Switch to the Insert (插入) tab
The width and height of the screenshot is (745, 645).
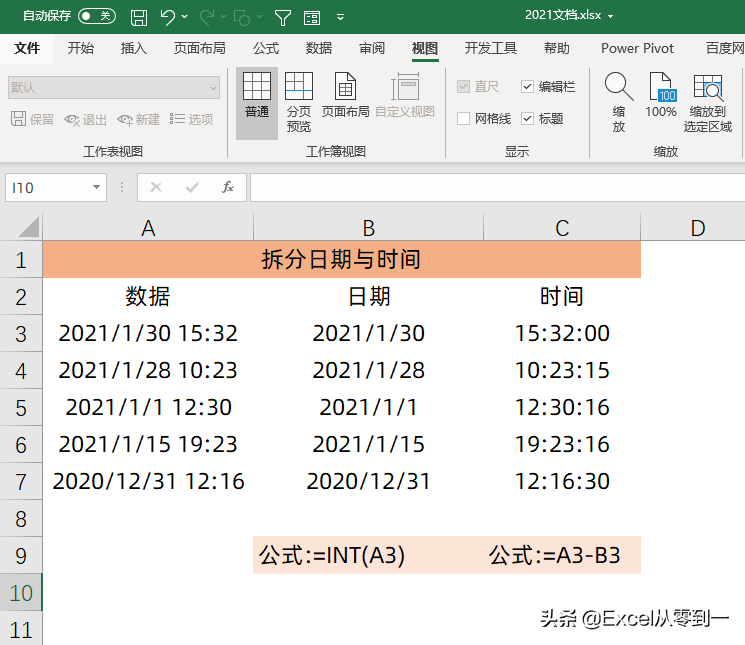point(134,48)
